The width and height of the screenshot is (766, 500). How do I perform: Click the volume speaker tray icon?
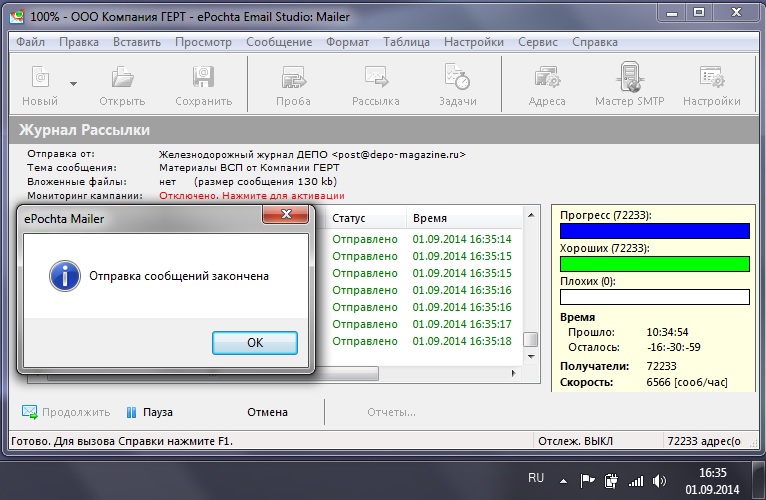(x=659, y=481)
